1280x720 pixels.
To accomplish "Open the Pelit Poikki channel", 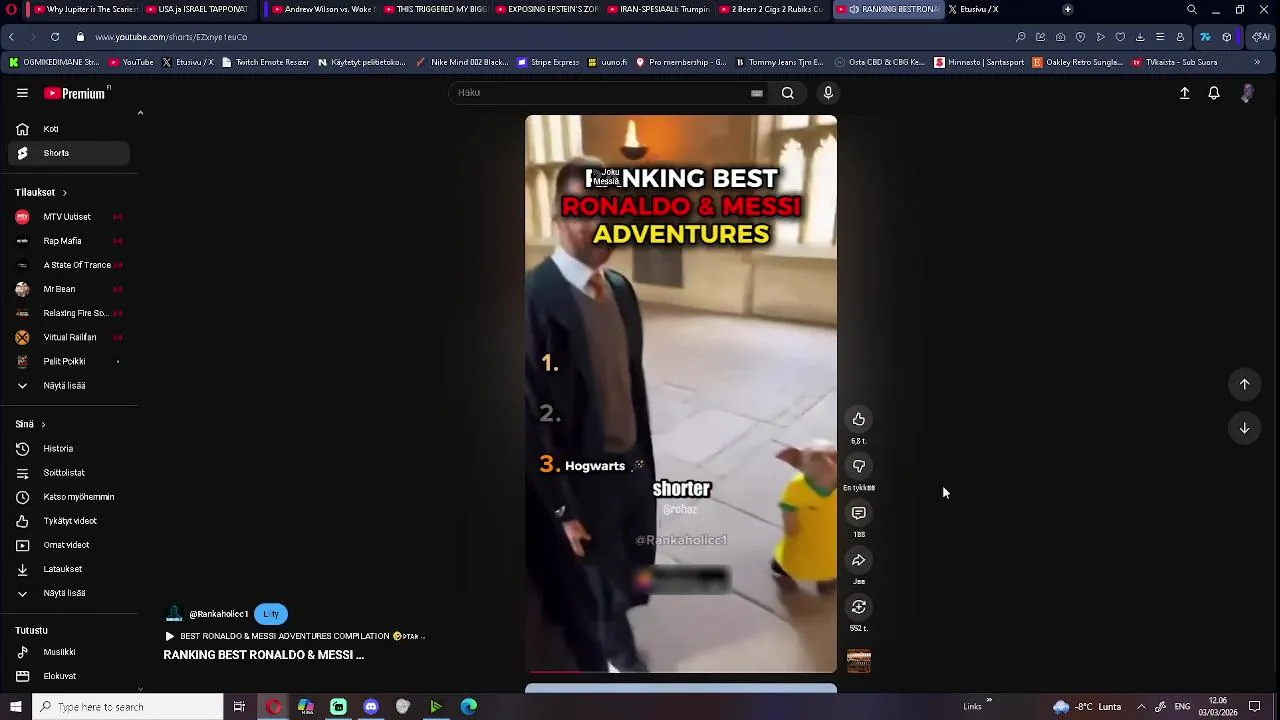I will coord(69,361).
